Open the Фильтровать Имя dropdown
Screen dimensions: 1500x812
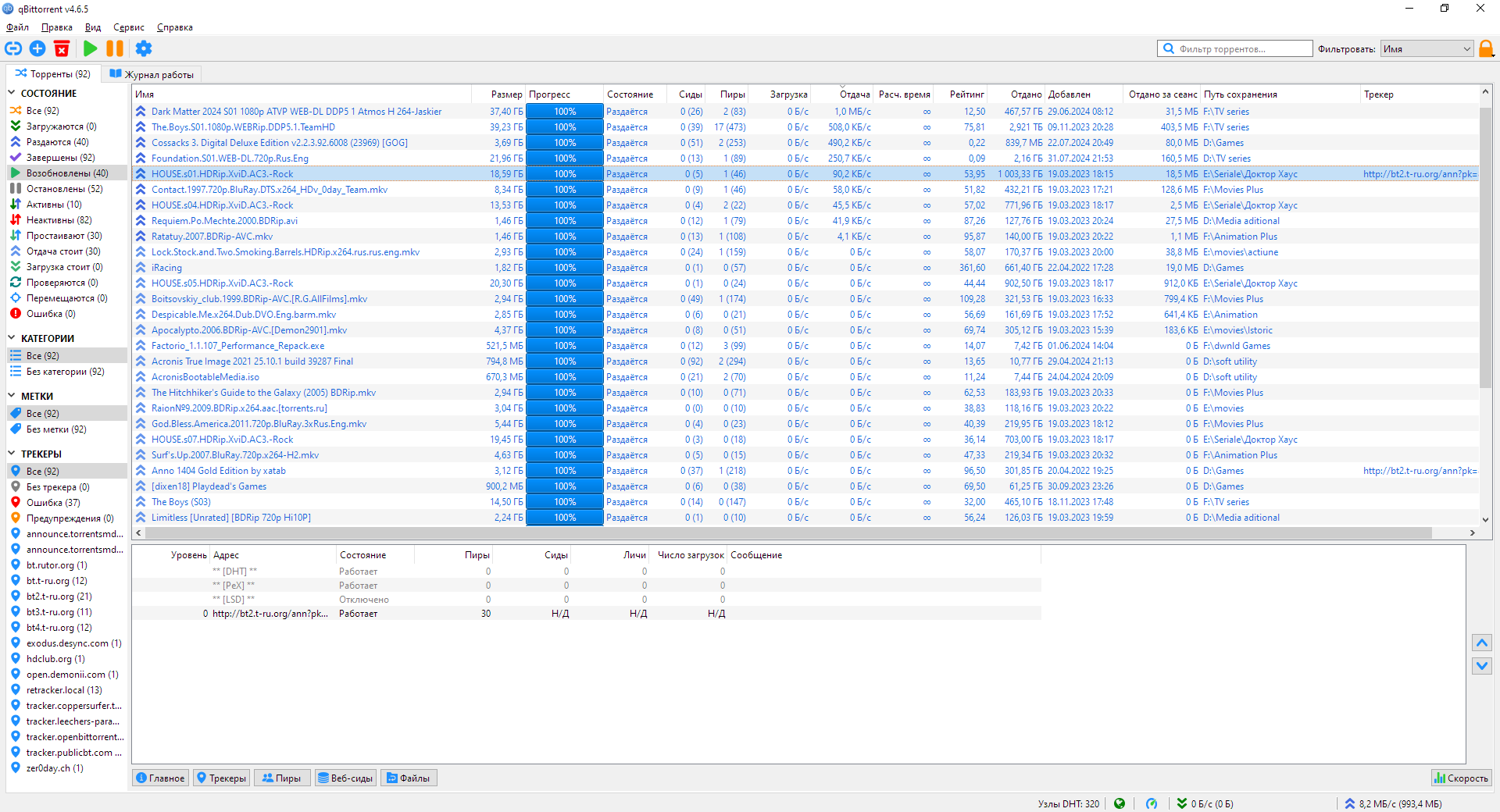[1427, 48]
